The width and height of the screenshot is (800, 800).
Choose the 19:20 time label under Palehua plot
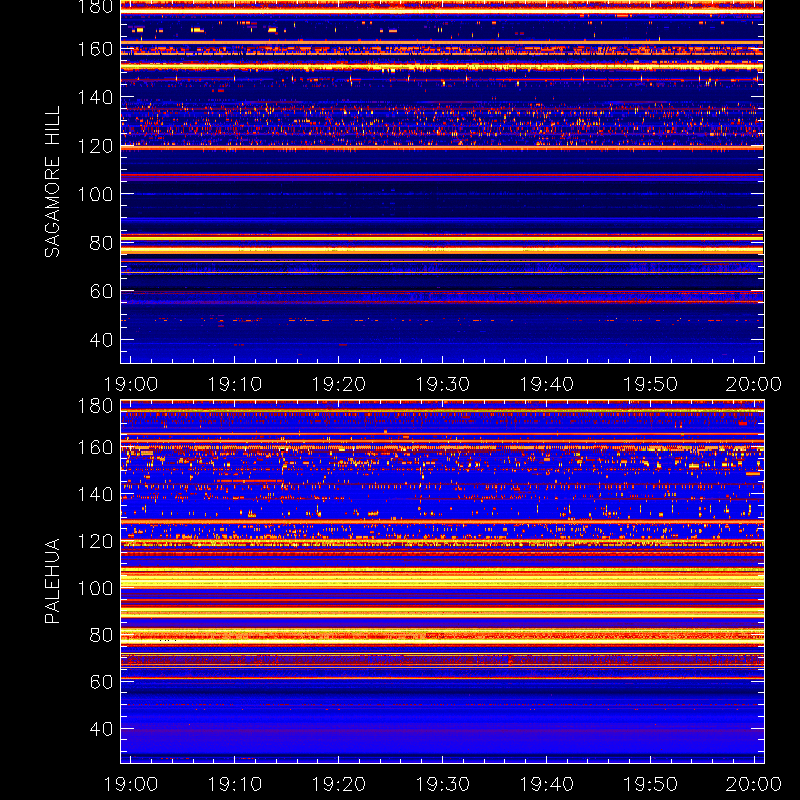[x=339, y=784]
